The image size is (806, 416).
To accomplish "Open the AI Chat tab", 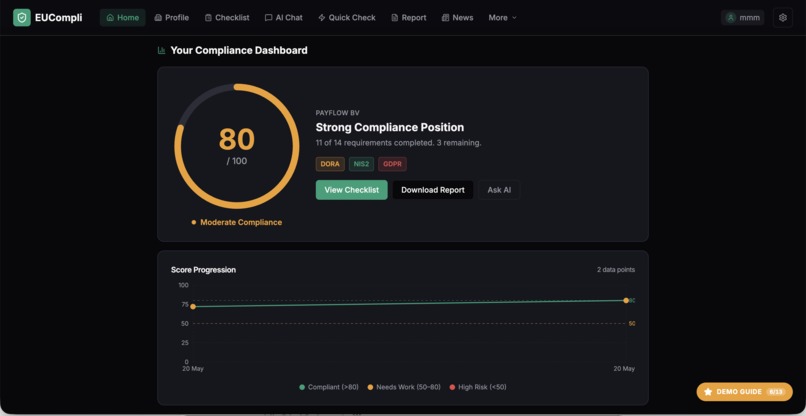I will coord(284,17).
